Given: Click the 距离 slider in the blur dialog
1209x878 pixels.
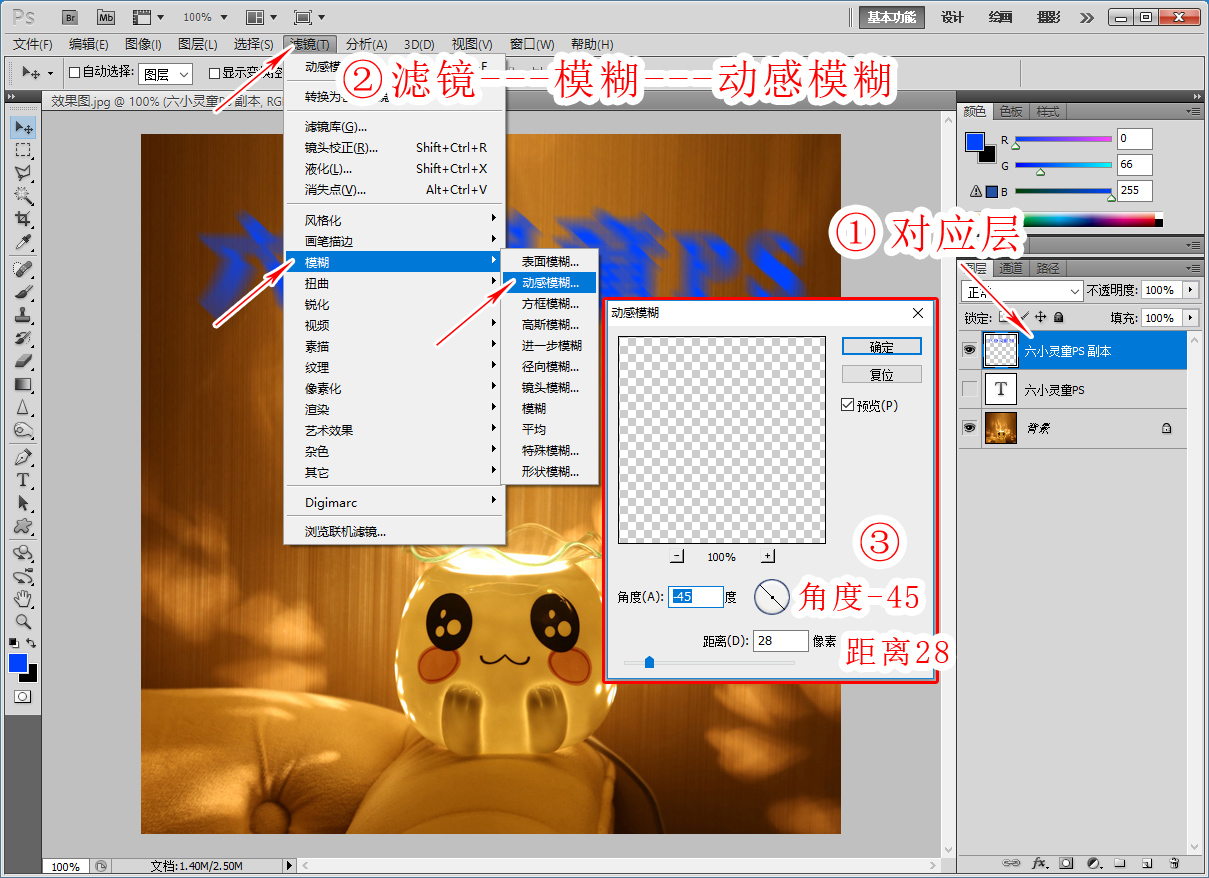Looking at the screenshot, I should click(x=709, y=662).
